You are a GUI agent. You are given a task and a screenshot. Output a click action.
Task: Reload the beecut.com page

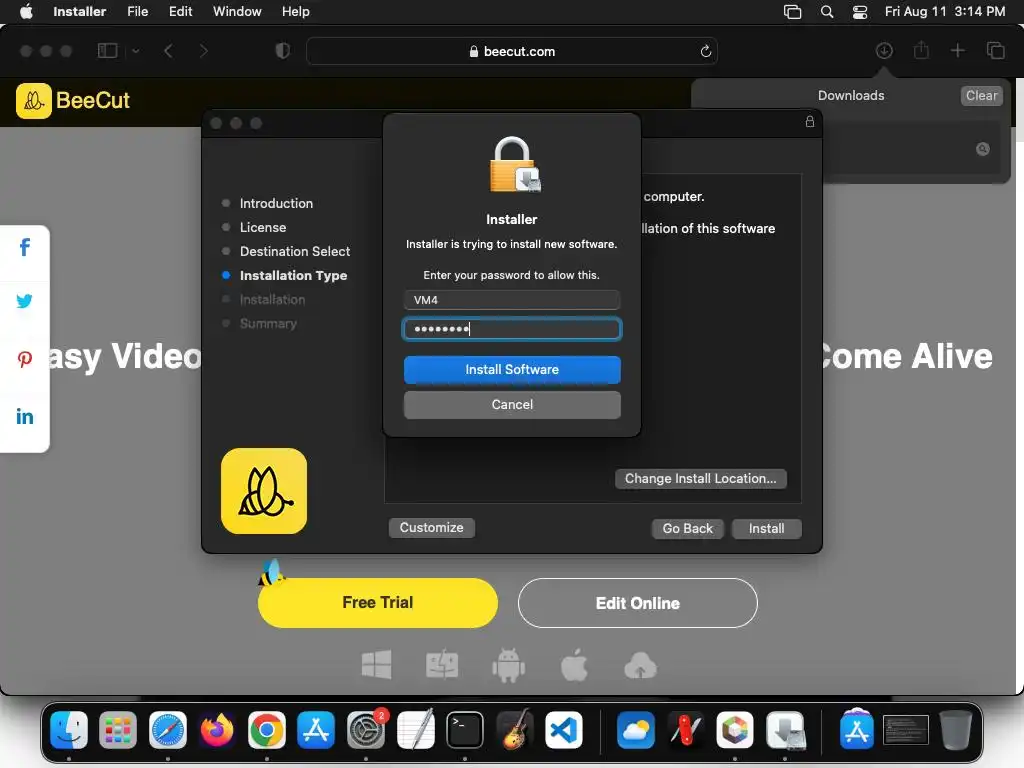705,51
